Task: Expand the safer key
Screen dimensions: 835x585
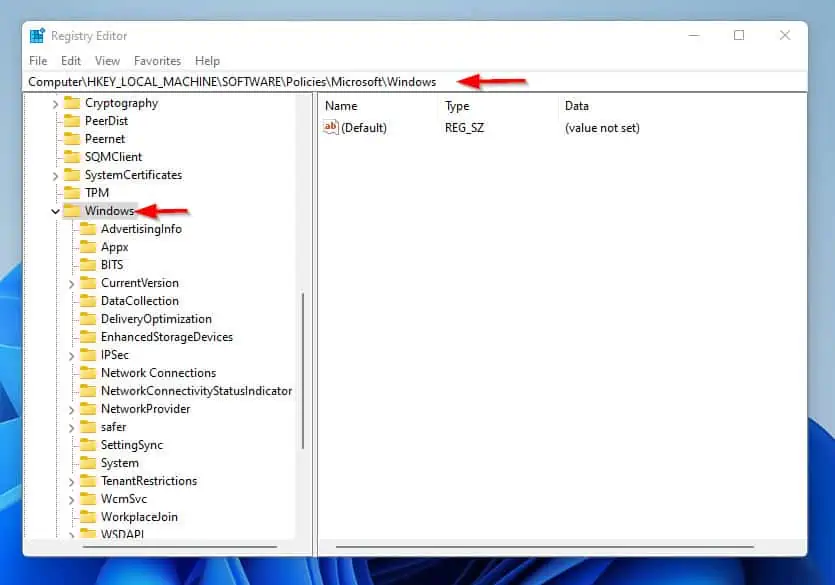Action: tap(71, 427)
